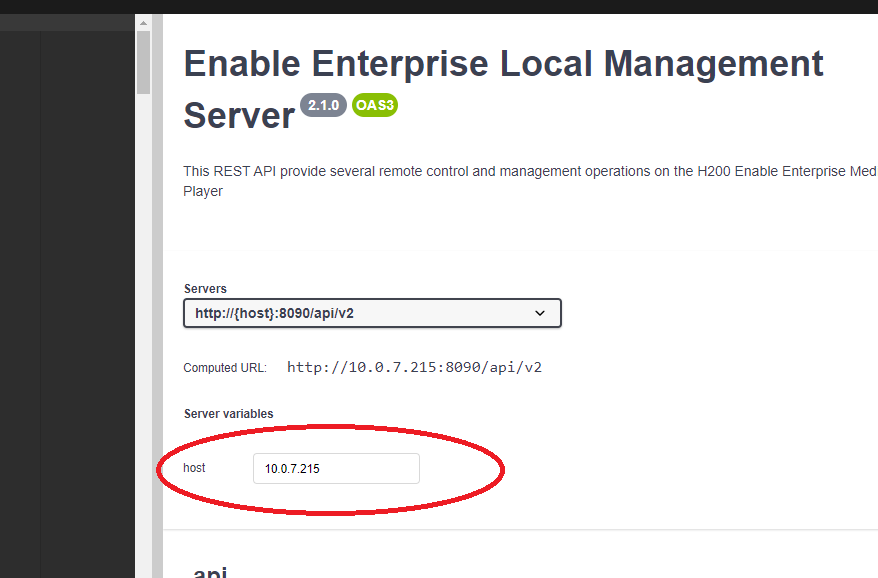878x578 pixels.
Task: Click the black top bar
Action: tap(439, 6)
